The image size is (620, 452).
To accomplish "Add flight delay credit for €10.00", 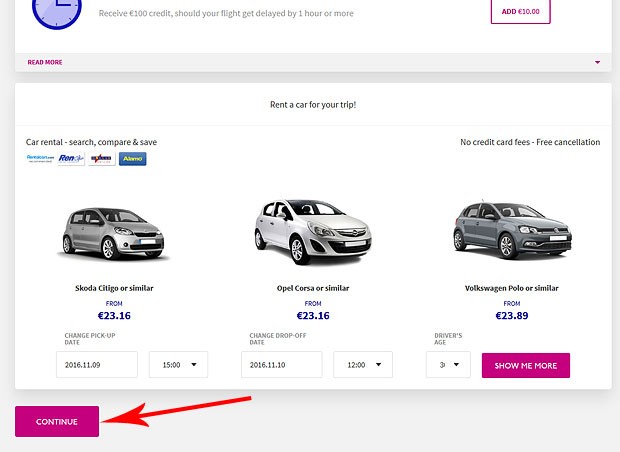I will click(x=520, y=11).
